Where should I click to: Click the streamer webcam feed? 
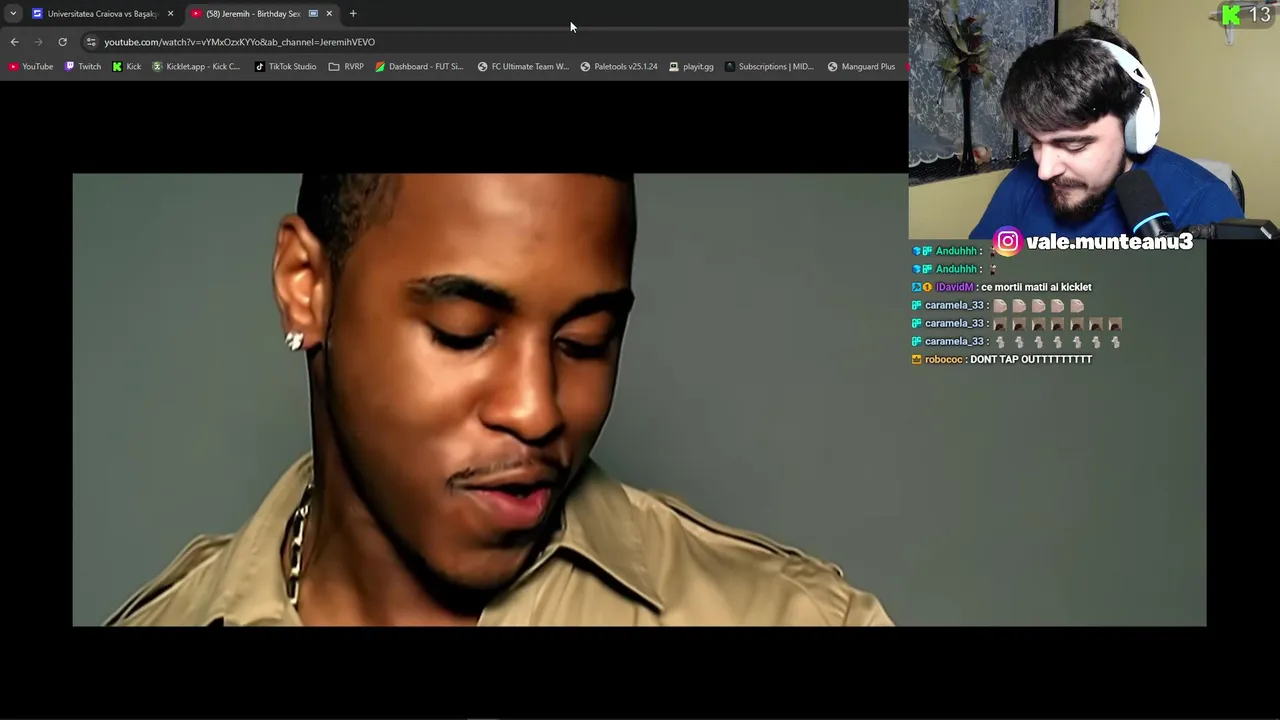1094,119
